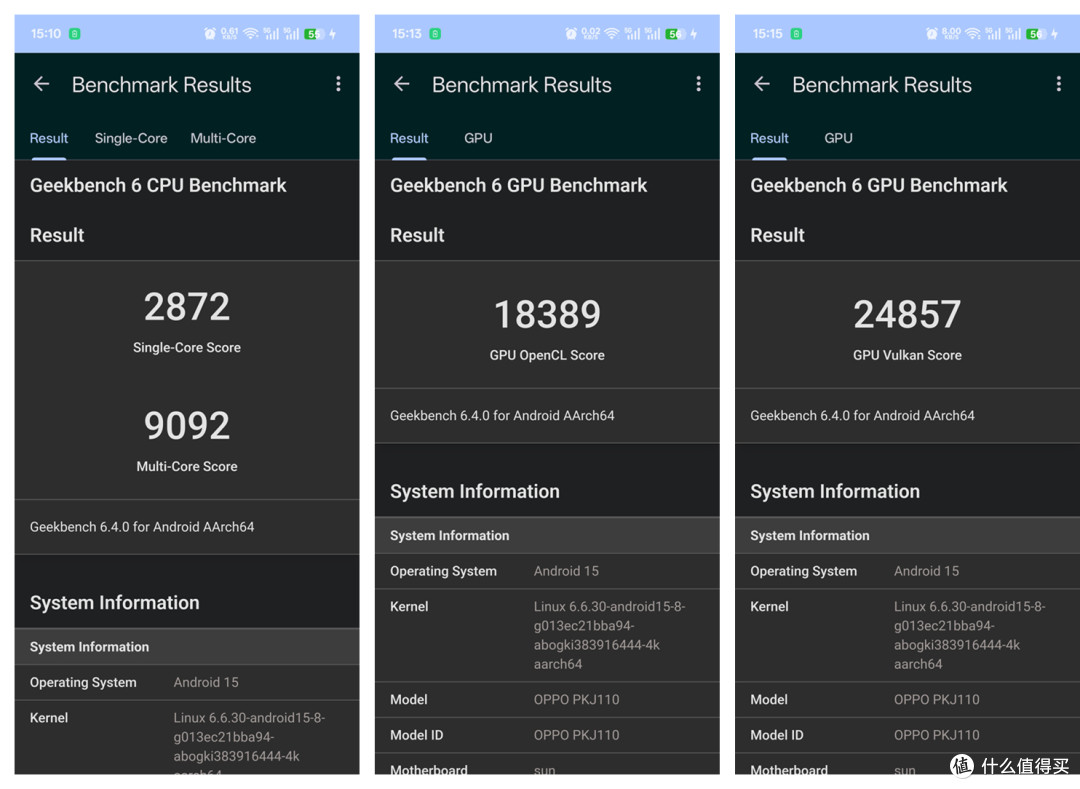1080x789 pixels.
Task: Tap the 什么值得买 watermark logo
Action: pyautogui.click(x=1010, y=766)
